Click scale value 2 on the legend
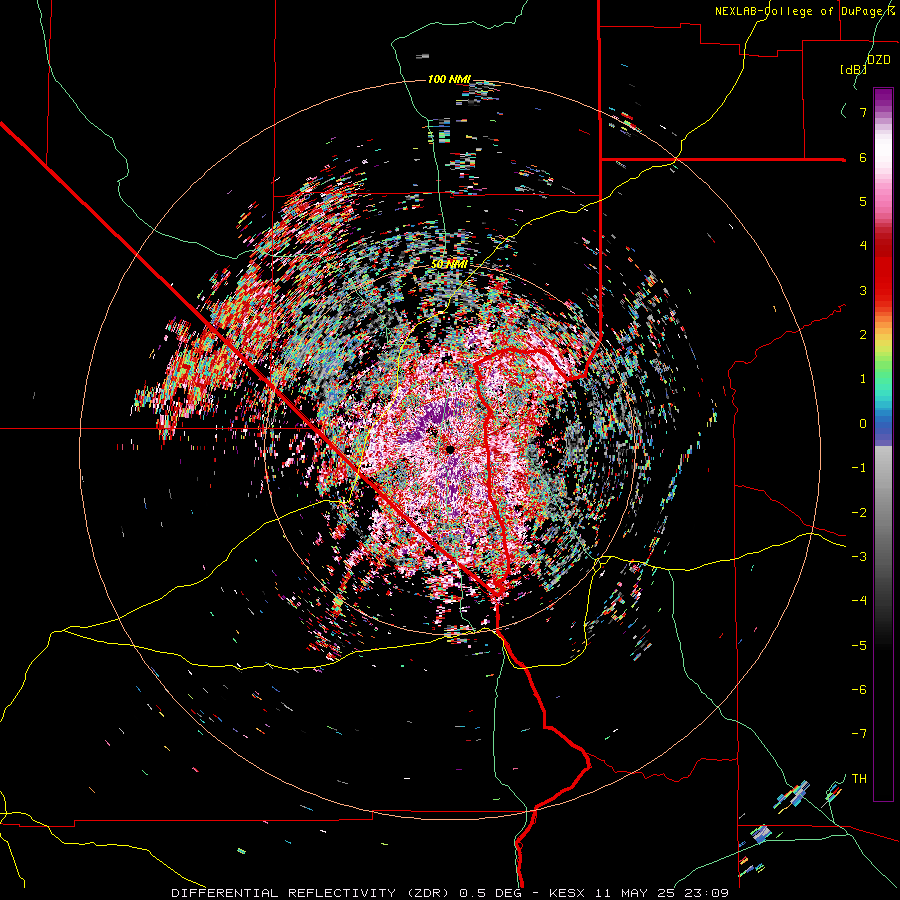This screenshot has height=900, width=900. 863,335
